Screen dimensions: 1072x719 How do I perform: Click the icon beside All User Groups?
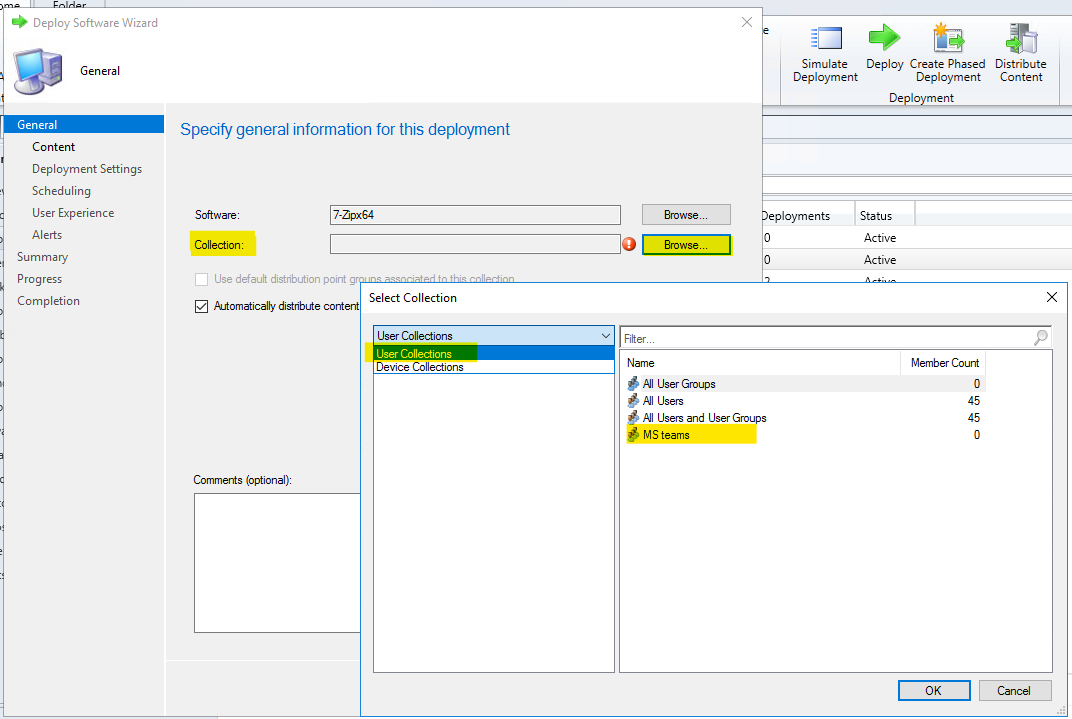634,383
